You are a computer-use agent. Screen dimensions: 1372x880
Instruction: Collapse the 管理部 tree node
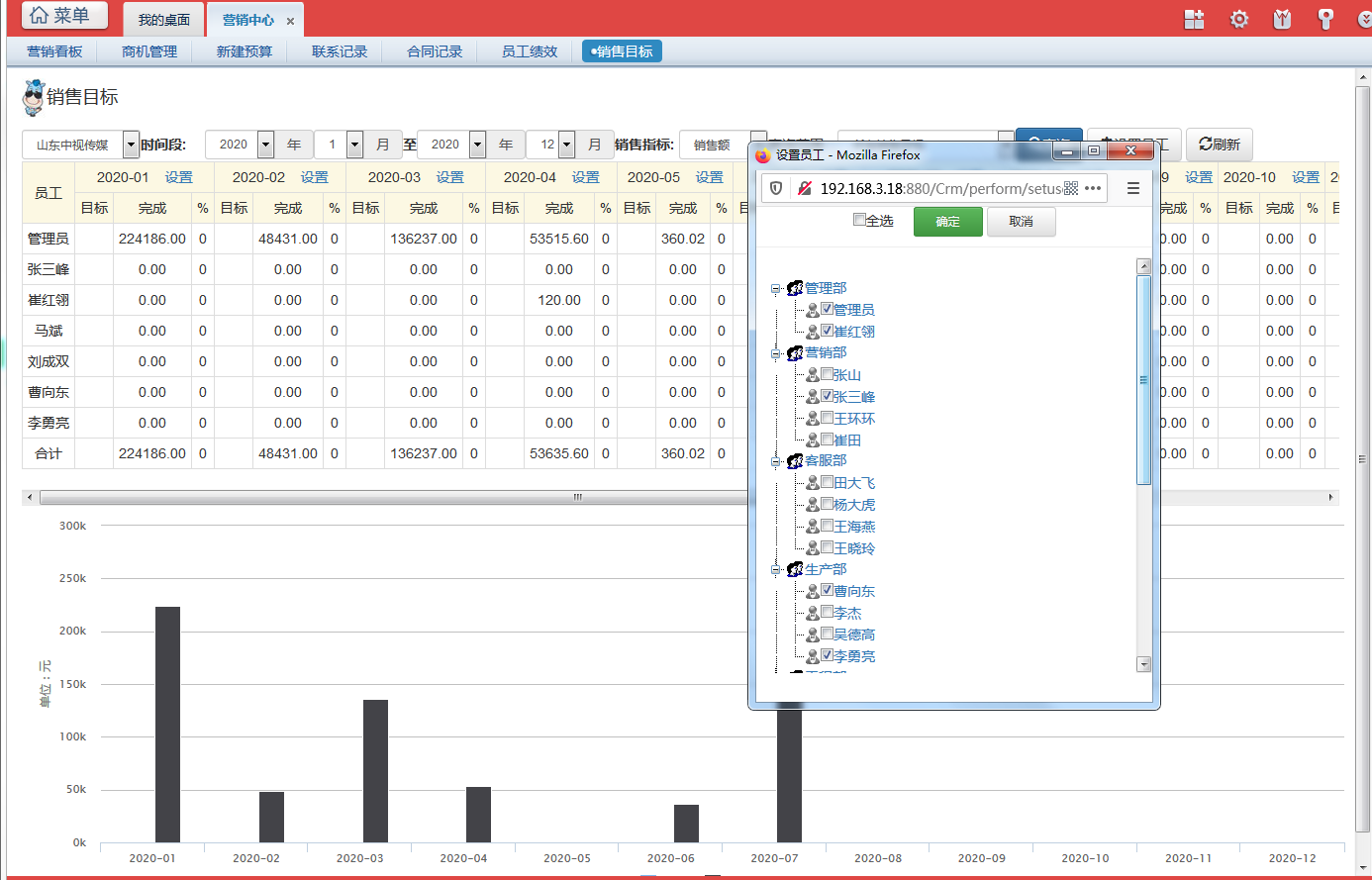pos(776,289)
